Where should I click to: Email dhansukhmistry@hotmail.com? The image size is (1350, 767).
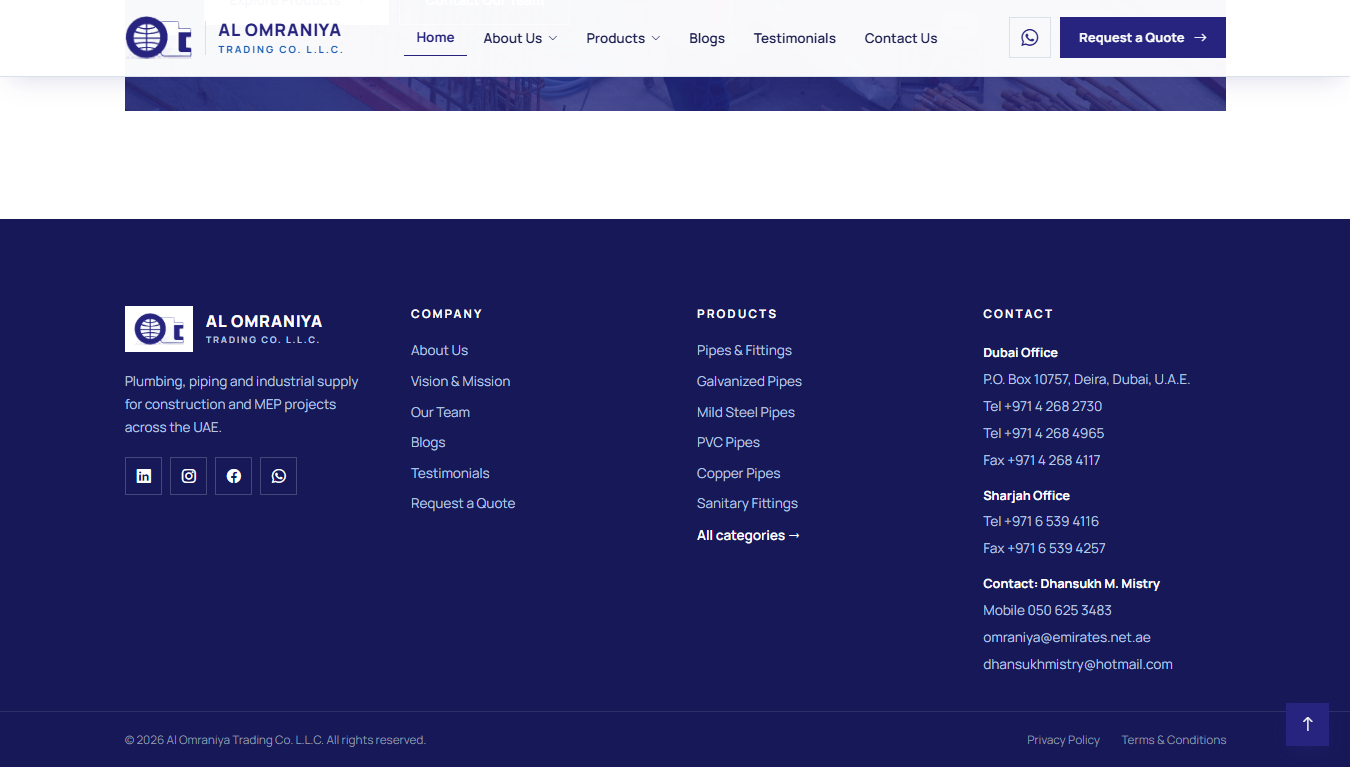(1078, 664)
